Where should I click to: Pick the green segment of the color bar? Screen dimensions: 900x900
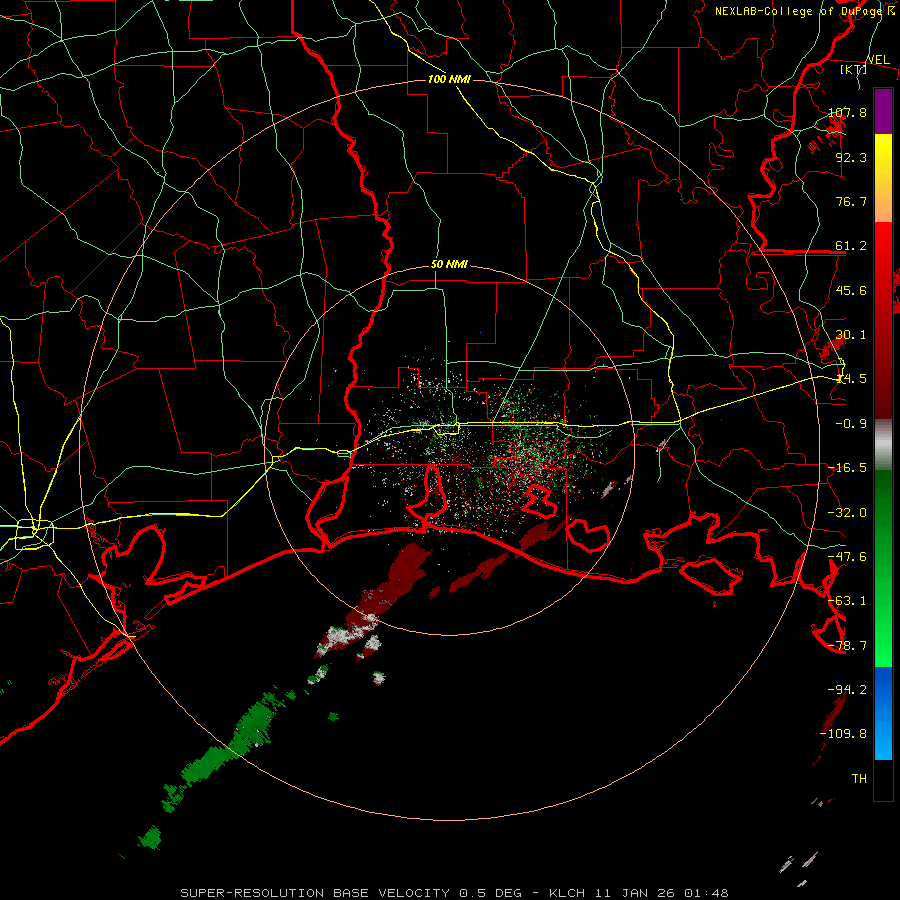(x=883, y=568)
